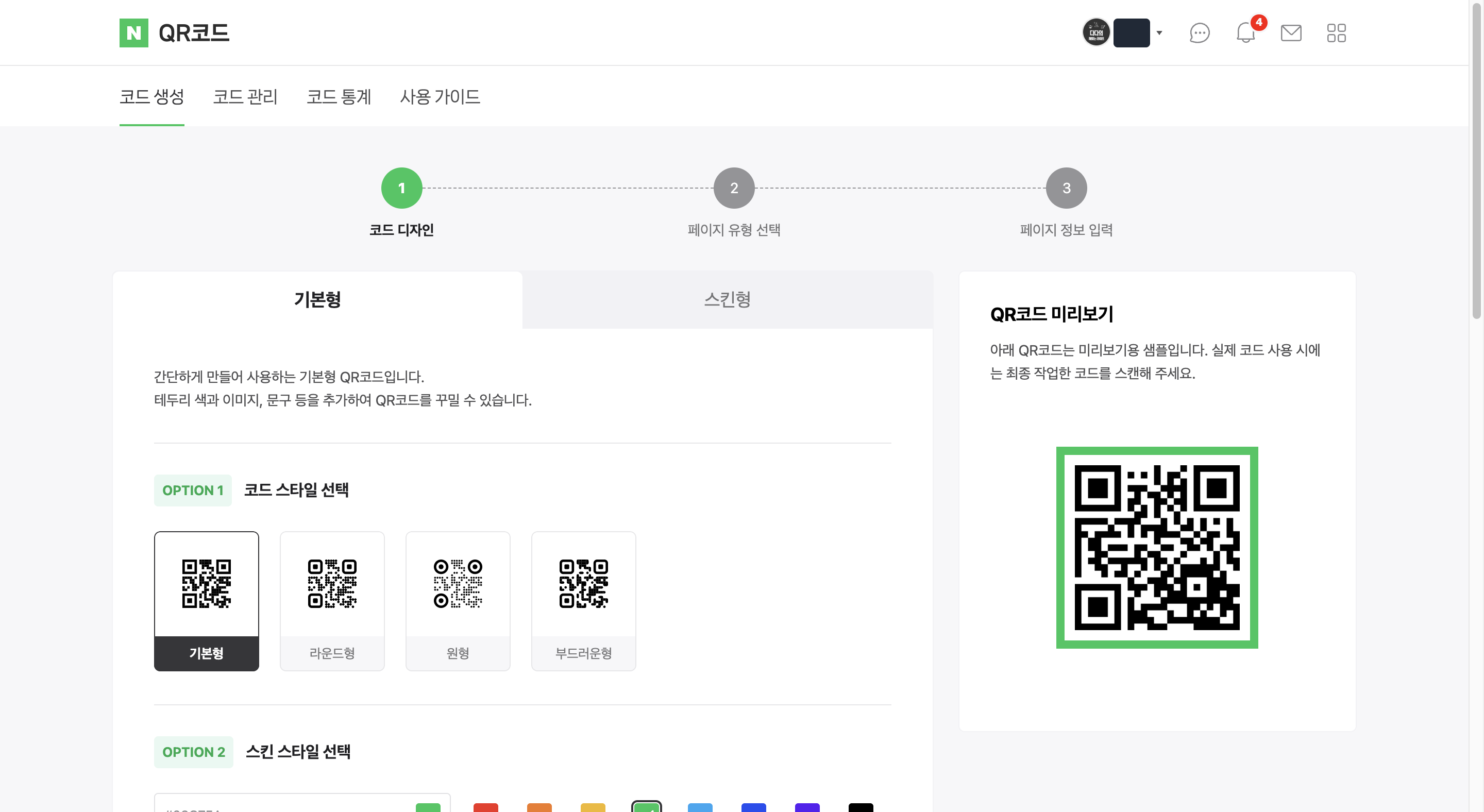Viewport: 1484px width, 812px height.
Task: Click the dark nickname box beside avatar
Action: (x=1132, y=33)
